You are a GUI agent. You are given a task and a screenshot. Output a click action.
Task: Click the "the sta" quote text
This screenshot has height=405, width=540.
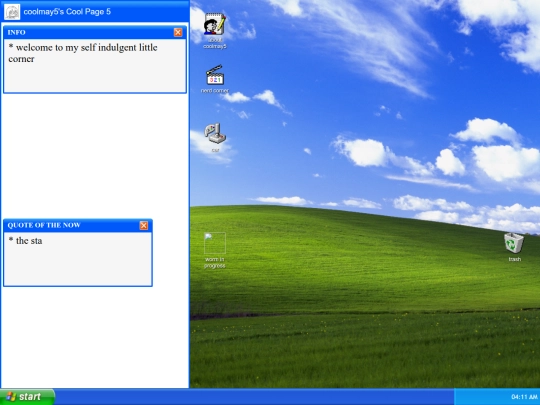[25, 241]
